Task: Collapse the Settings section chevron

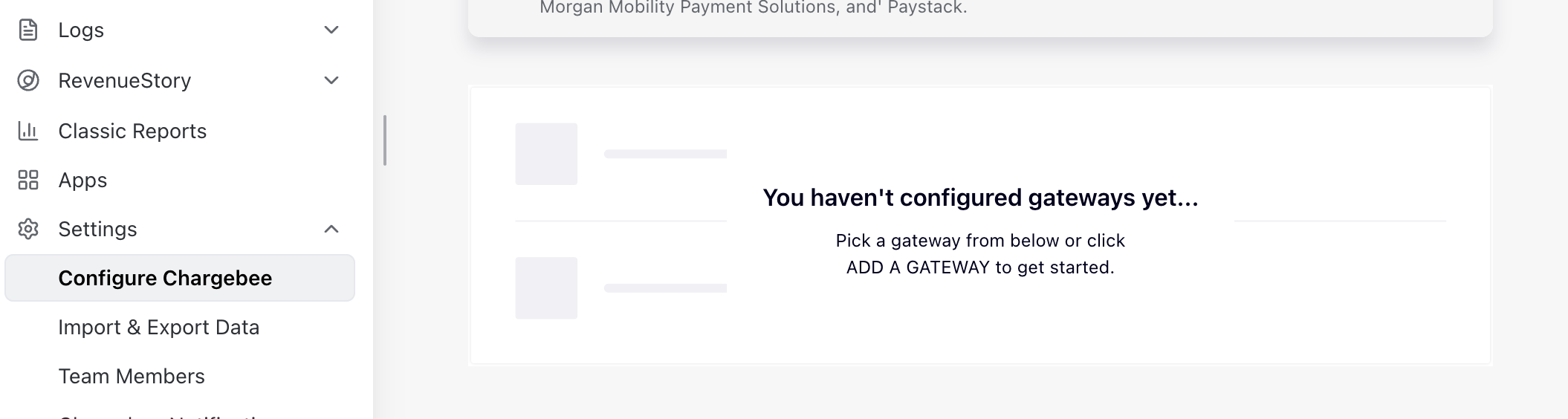Action: tap(331, 229)
